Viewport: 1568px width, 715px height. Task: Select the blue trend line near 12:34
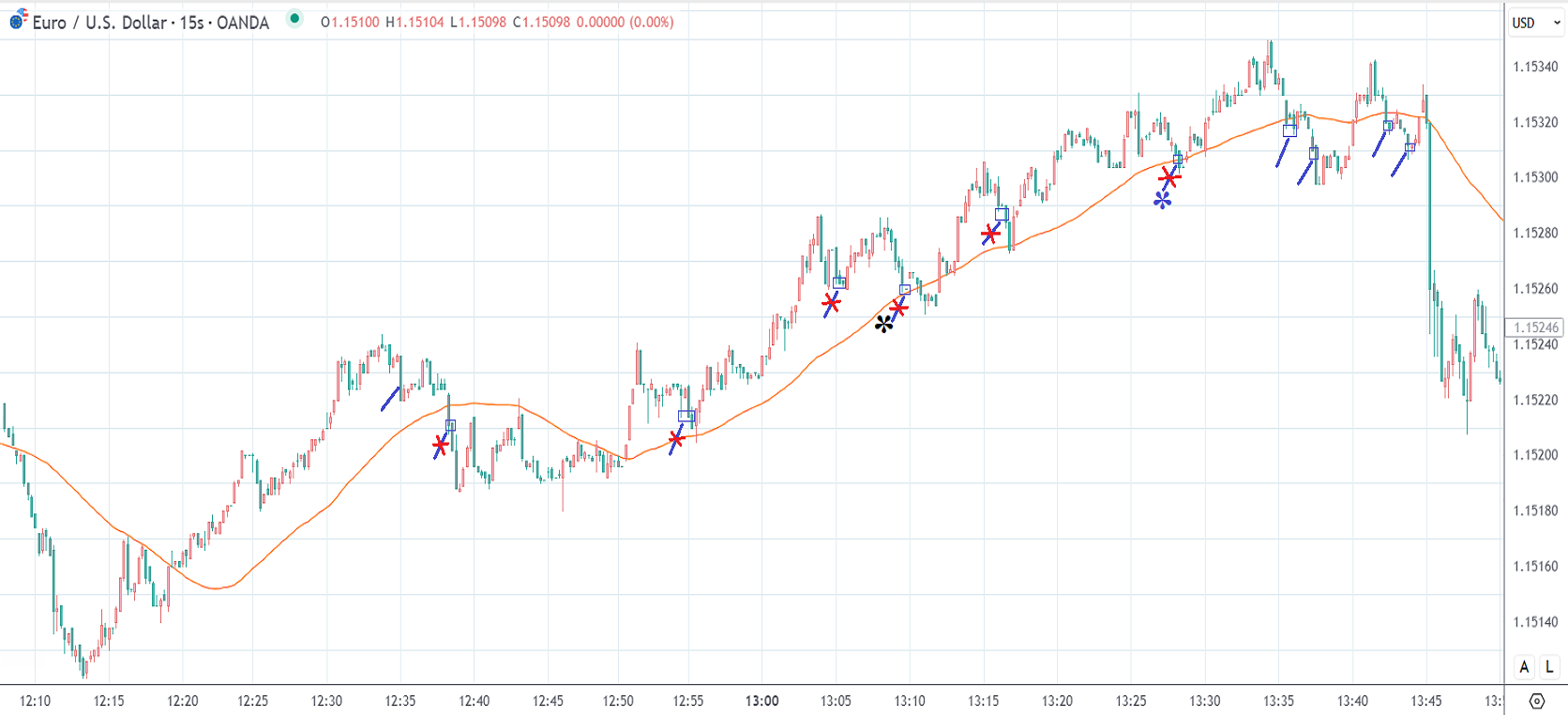click(390, 399)
